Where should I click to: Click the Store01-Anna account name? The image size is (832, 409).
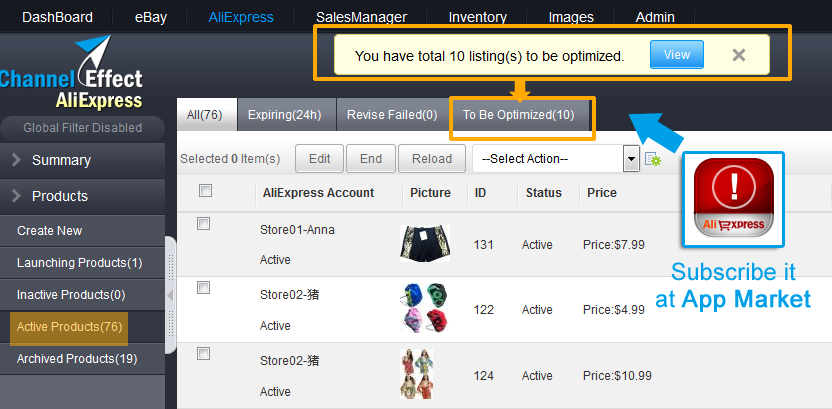pos(297,230)
